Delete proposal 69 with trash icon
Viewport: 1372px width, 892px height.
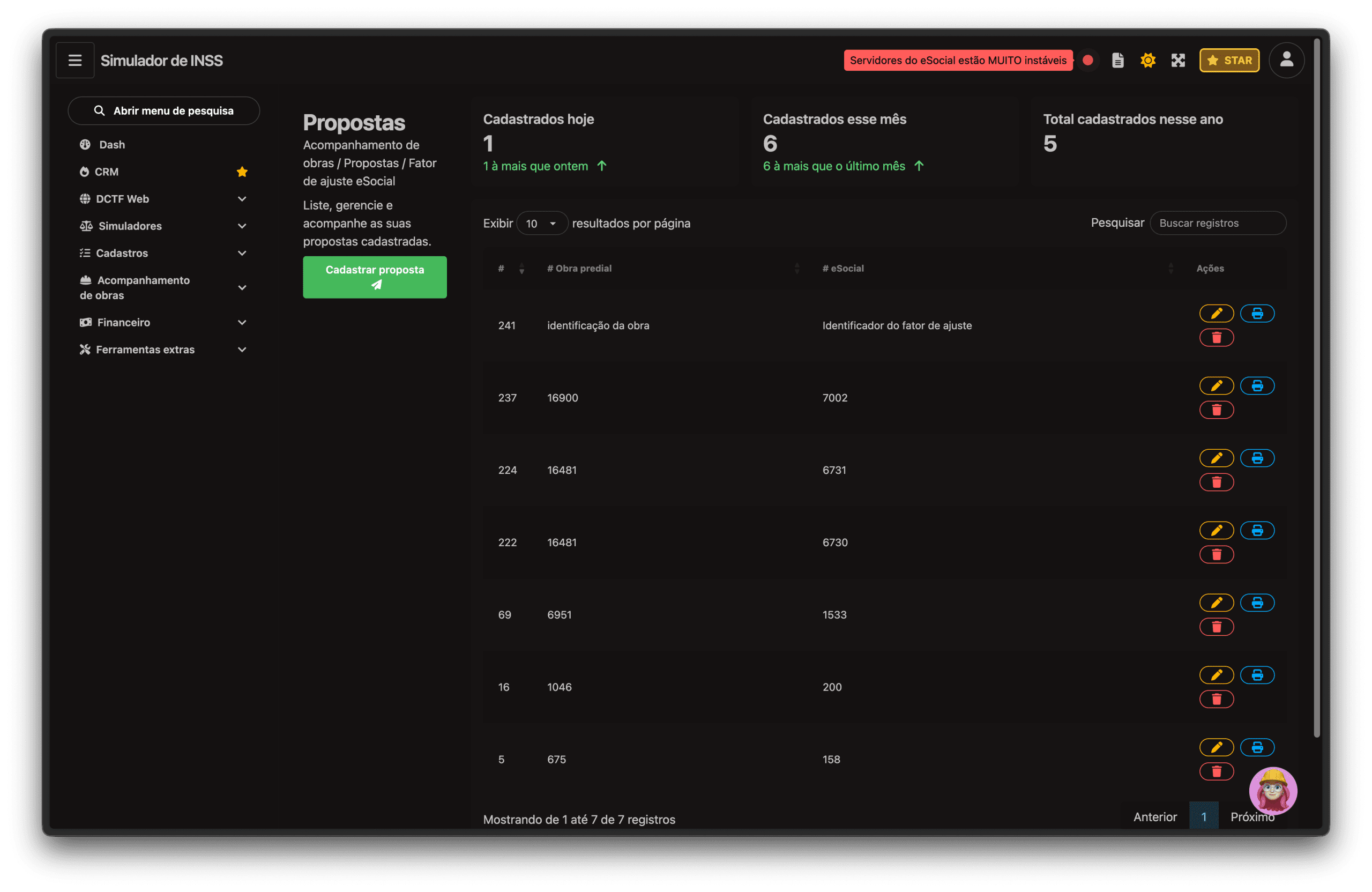point(1217,627)
